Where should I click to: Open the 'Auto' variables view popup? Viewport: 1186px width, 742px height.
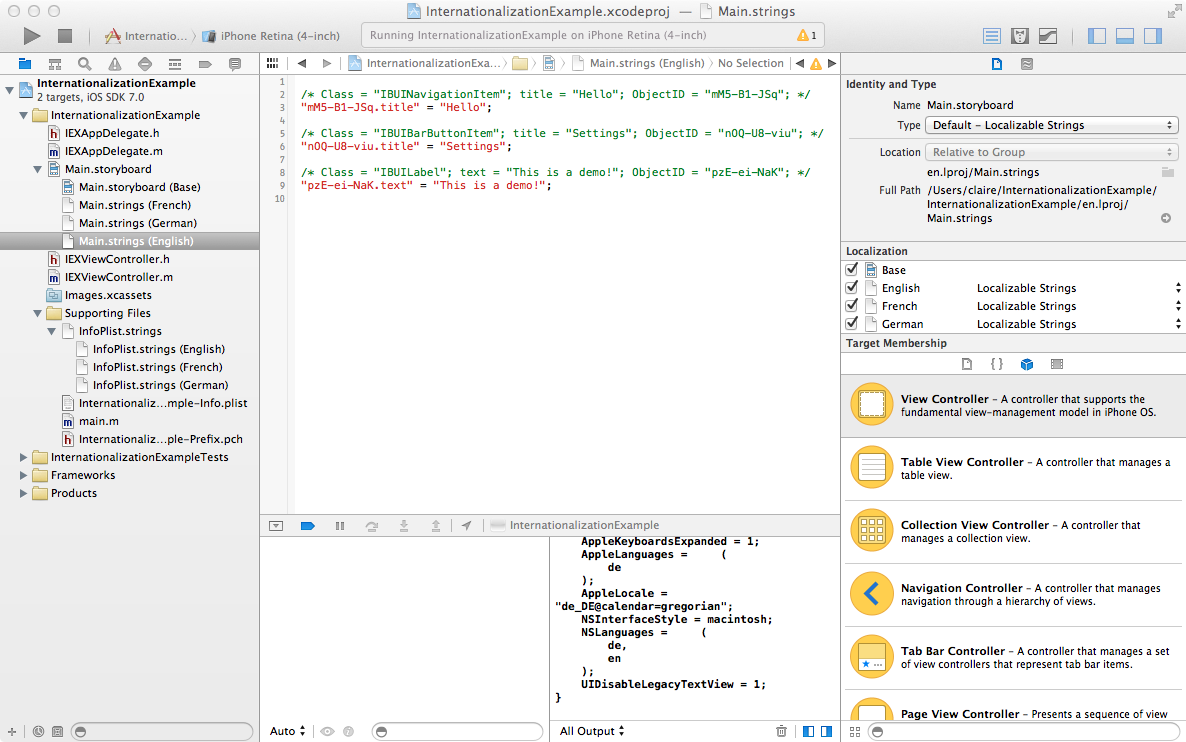point(287,731)
